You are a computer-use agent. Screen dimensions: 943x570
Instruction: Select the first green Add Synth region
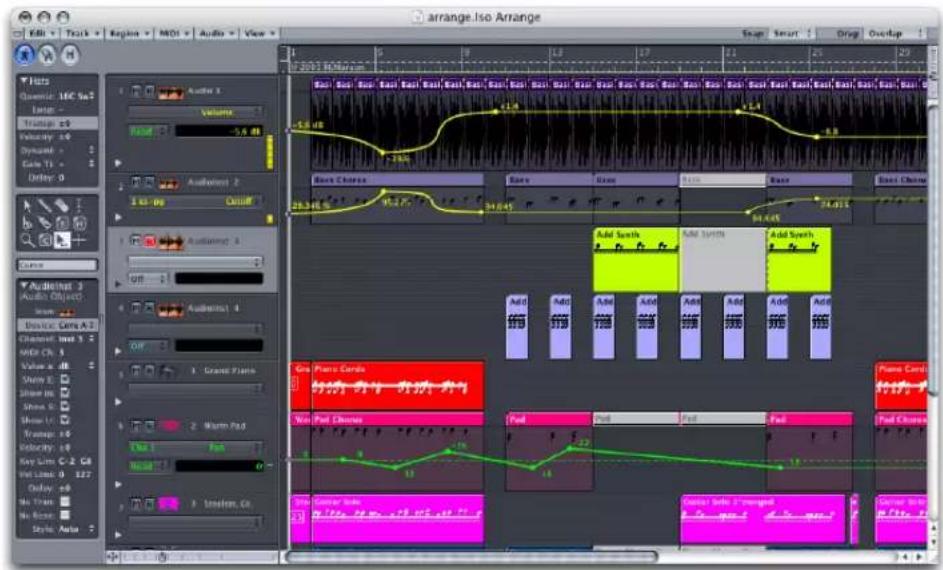coord(636,260)
